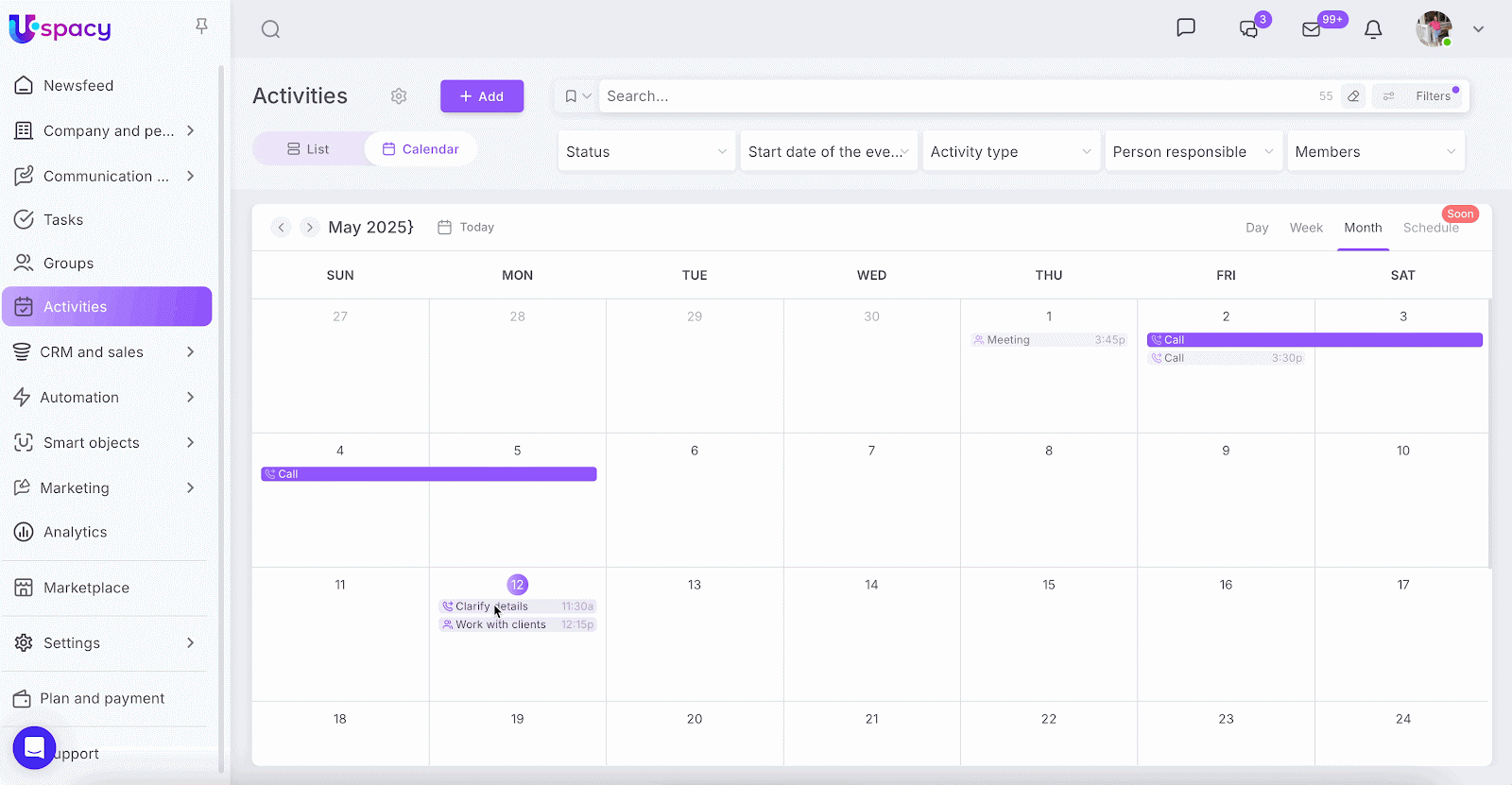The width and height of the screenshot is (1512, 785).
Task: Click the pin sidebar icon
Action: click(x=201, y=26)
